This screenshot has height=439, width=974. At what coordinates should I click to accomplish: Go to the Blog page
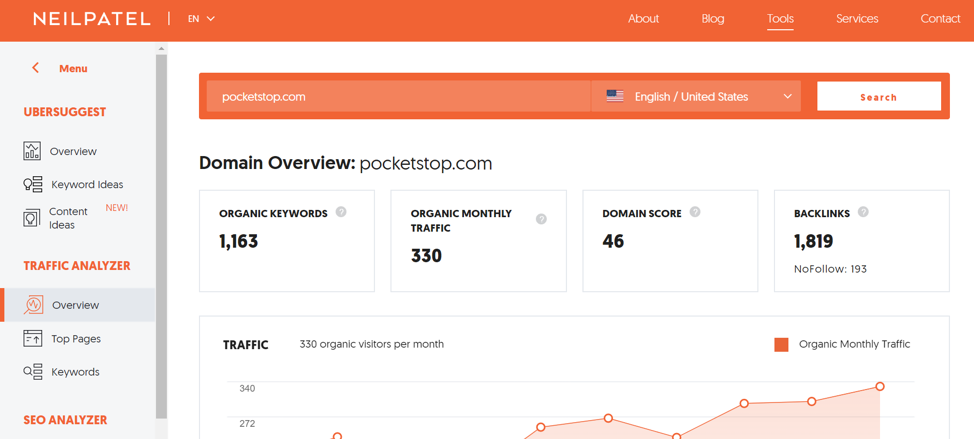[712, 19]
